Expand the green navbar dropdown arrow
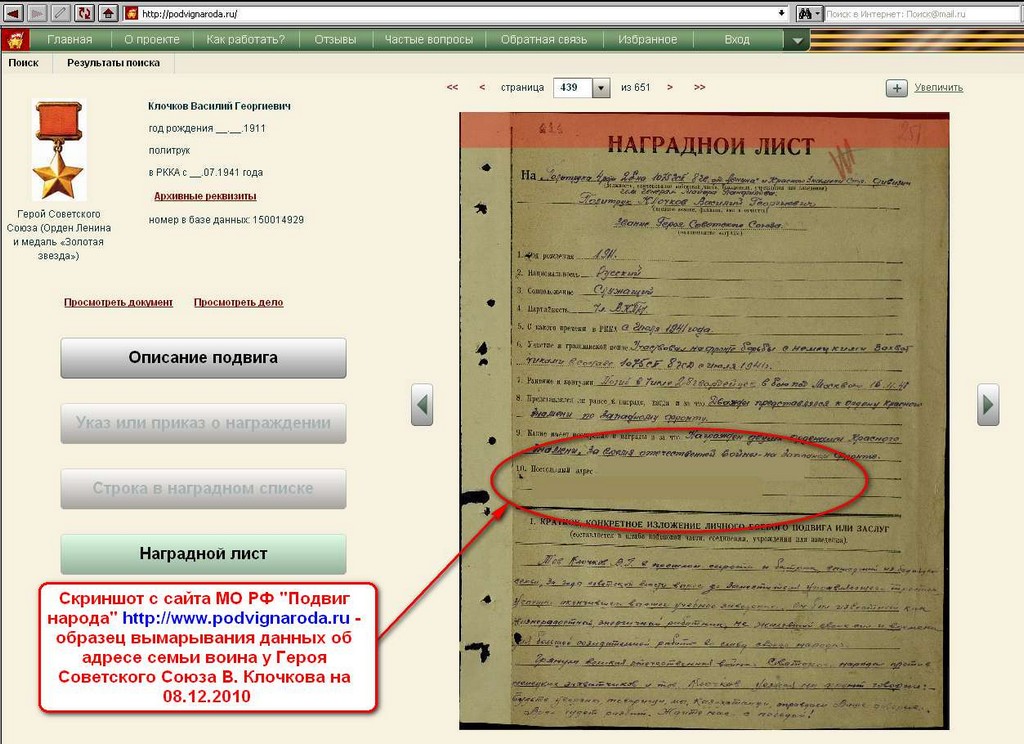Viewport: 1024px width, 744px height. [x=796, y=40]
